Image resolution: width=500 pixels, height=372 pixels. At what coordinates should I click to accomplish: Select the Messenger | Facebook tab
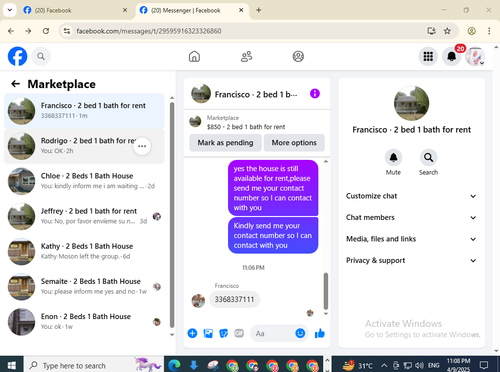192,10
